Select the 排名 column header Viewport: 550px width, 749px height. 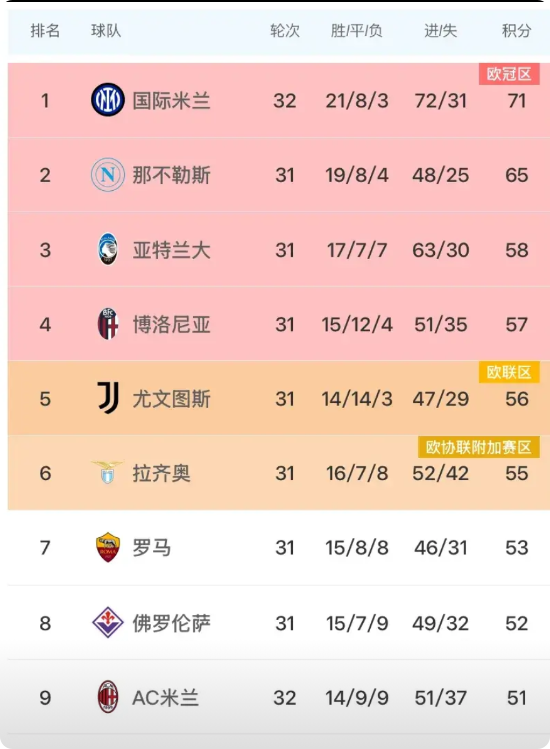[x=45, y=31]
